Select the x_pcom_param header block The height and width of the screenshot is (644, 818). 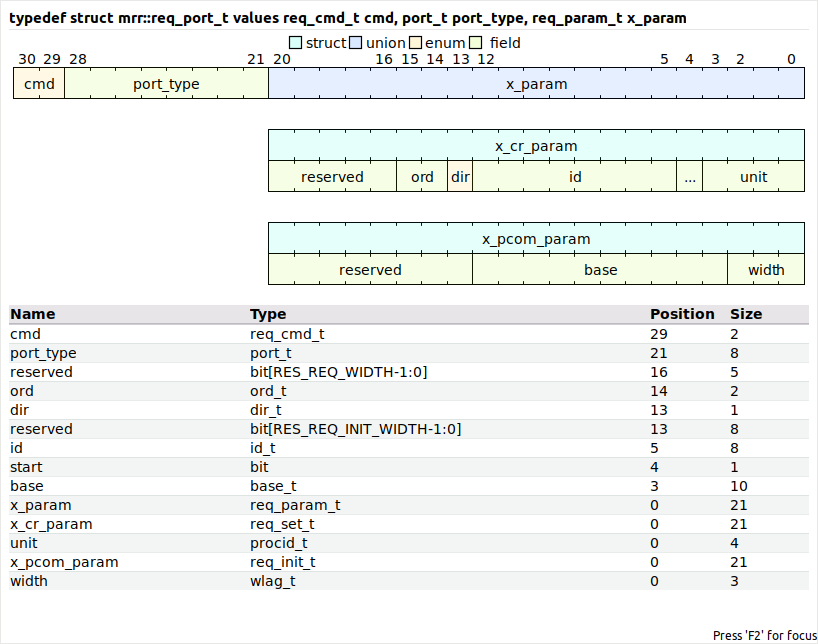(536, 239)
